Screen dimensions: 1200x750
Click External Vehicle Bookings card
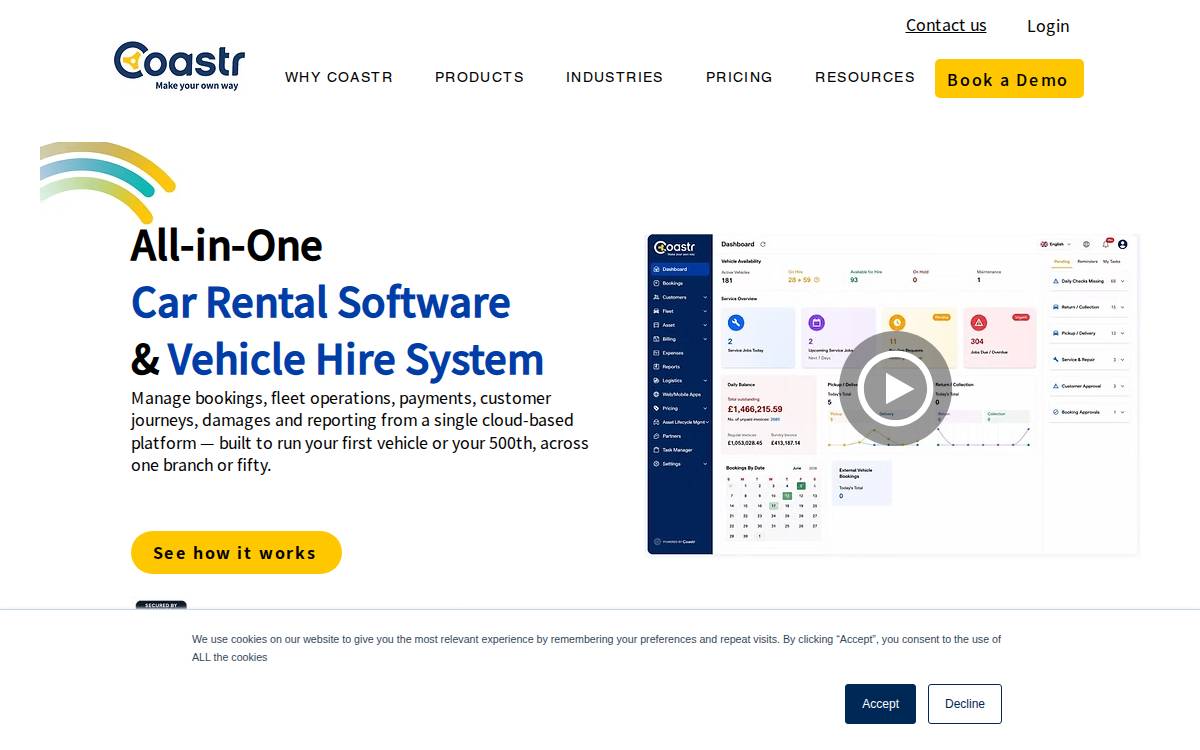861,483
